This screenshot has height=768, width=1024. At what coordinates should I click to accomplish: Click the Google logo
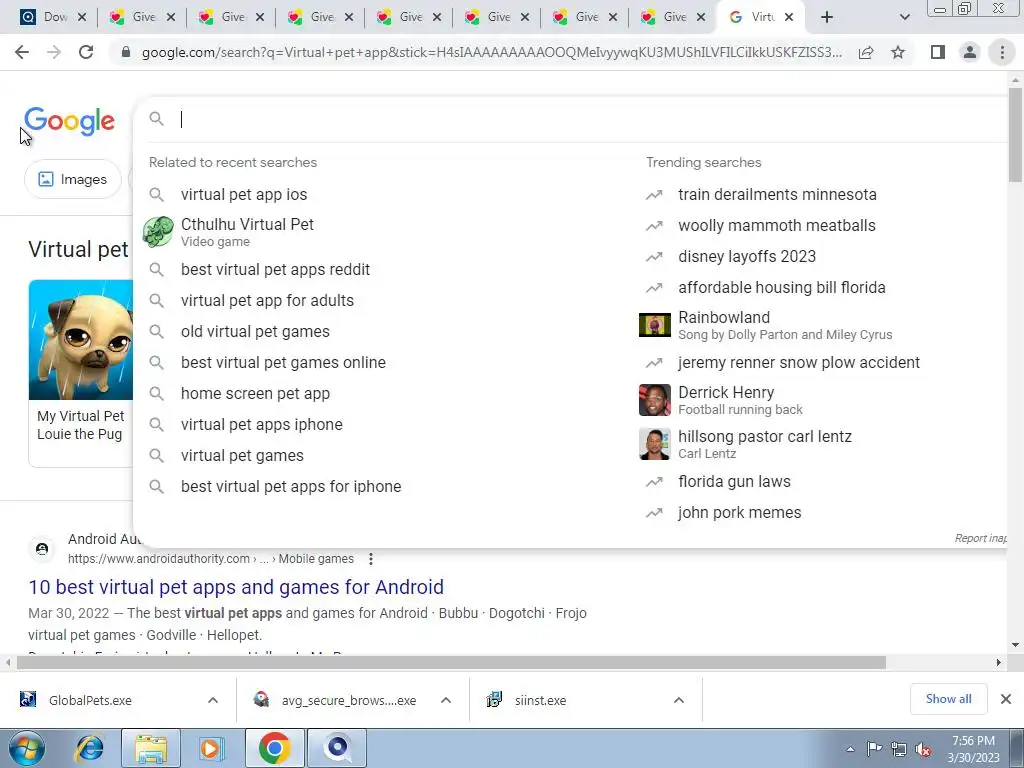coord(69,121)
